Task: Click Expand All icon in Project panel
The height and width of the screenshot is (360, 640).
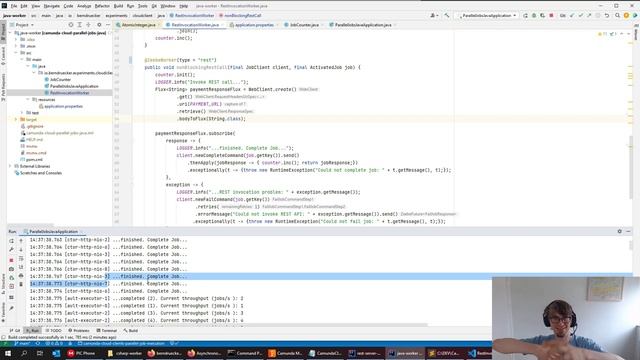Action: click(80, 25)
